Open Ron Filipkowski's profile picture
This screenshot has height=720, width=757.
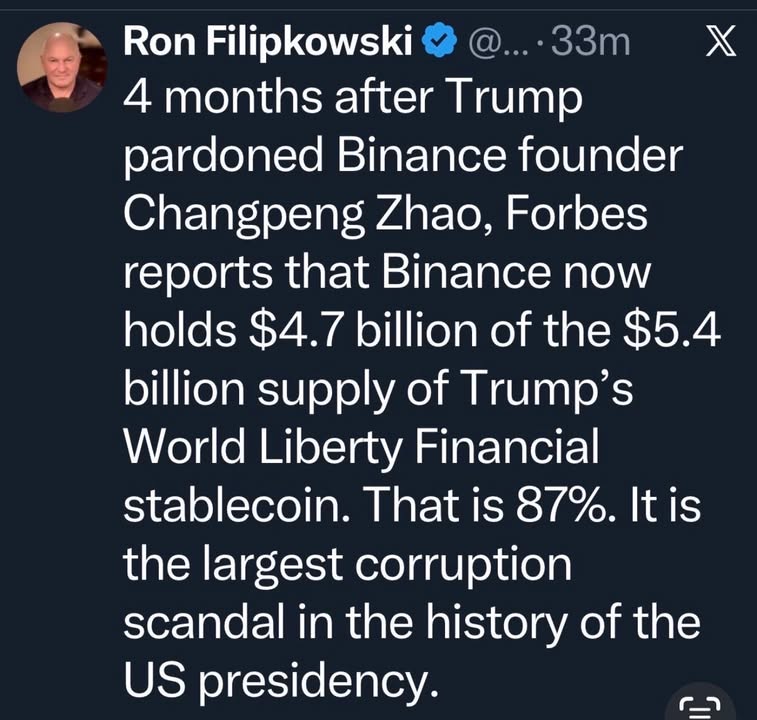click(x=62, y=67)
